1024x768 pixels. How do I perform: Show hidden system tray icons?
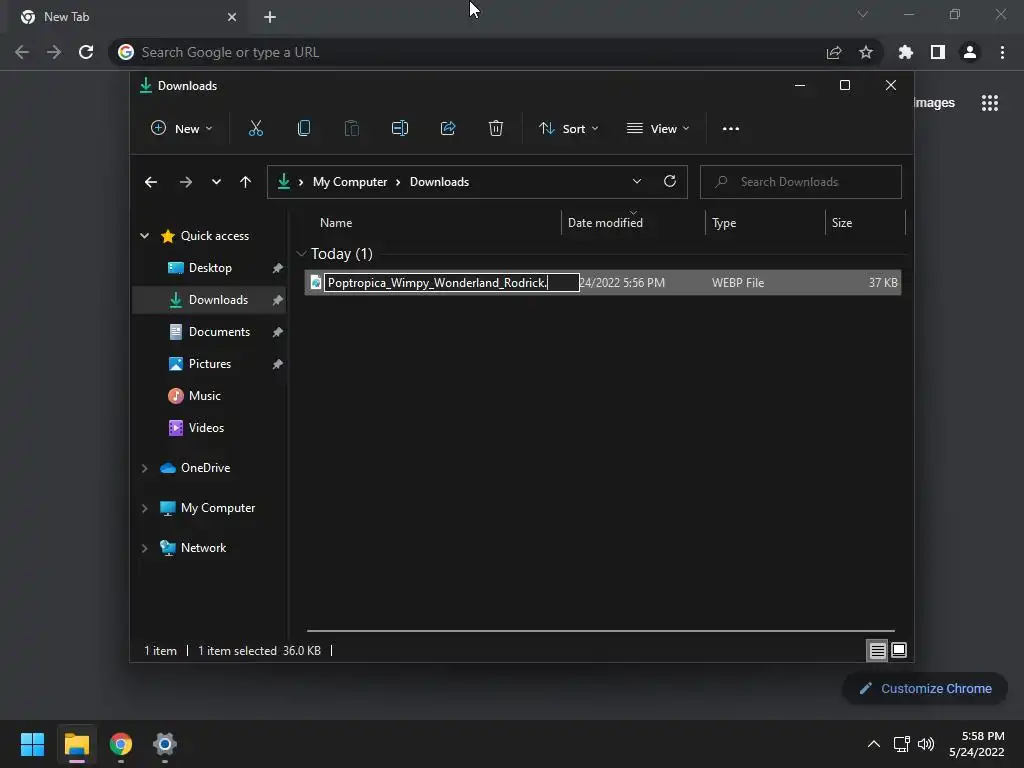874,744
